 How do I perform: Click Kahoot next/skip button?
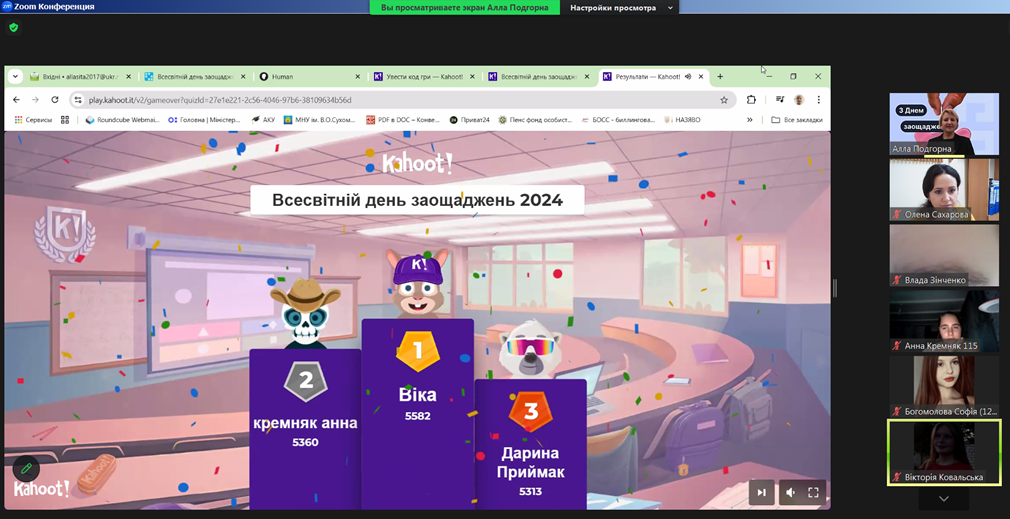[x=761, y=493]
